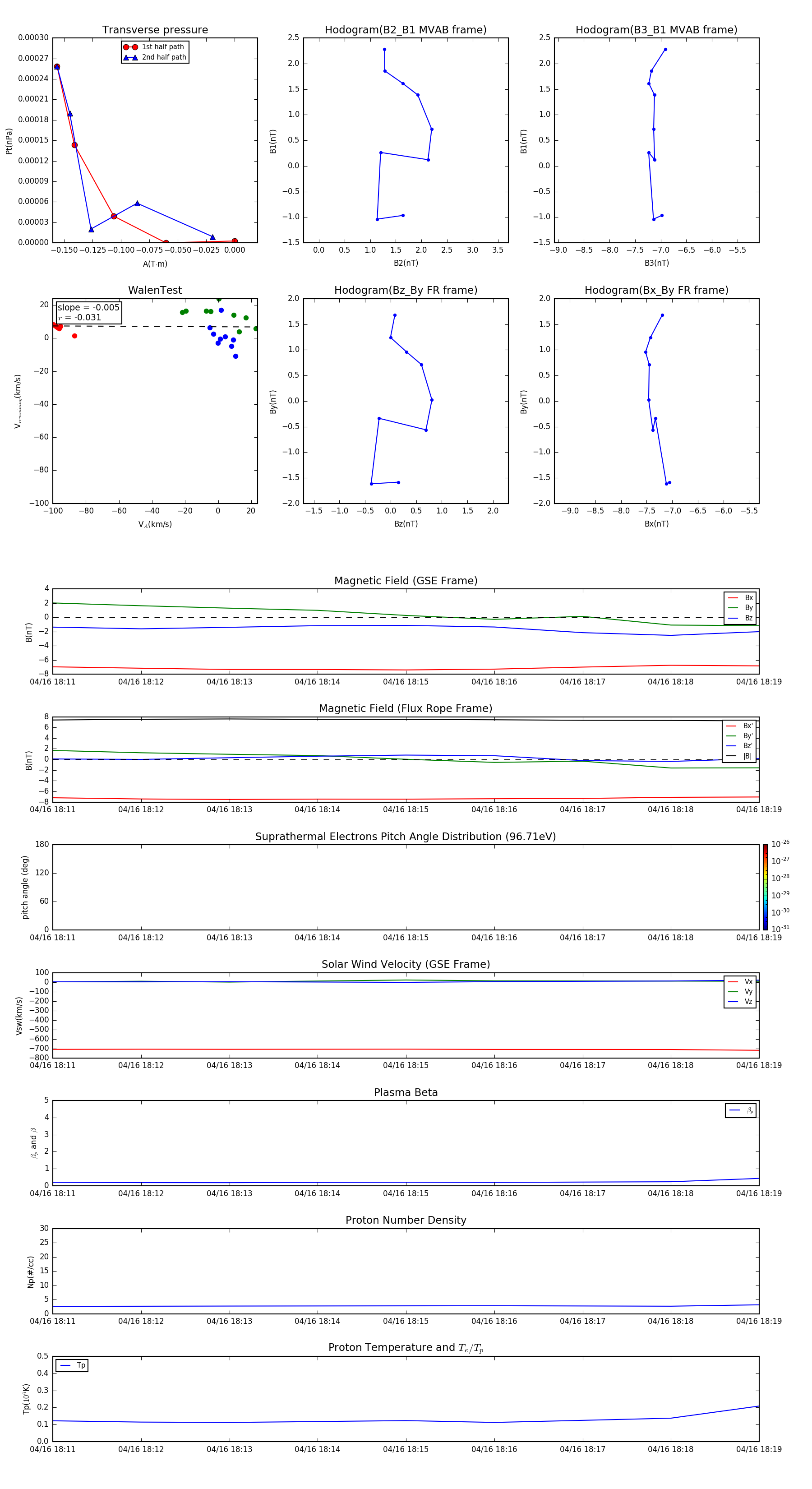Click the 'B2(nT)' x-axis label

(406, 263)
